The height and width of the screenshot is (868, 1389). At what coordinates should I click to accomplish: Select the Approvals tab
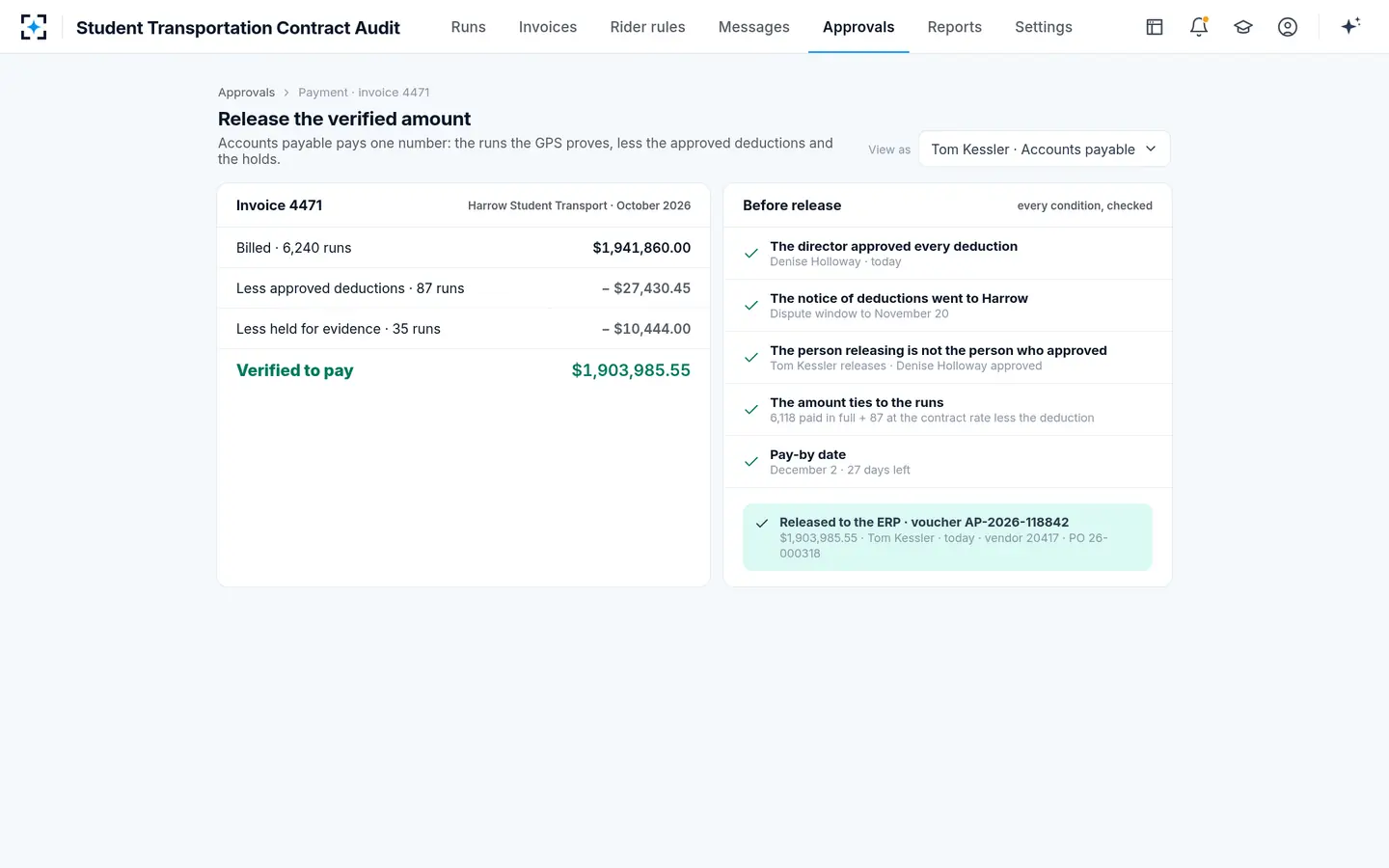point(858,27)
